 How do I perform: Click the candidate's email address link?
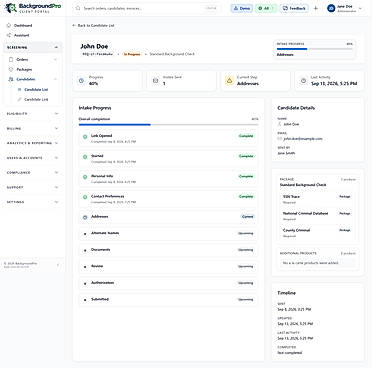click(303, 139)
